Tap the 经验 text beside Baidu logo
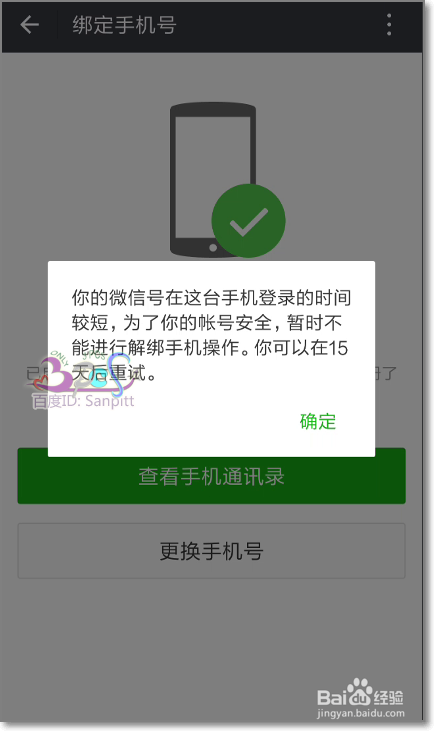Screen dimensions: 434x731 click(388, 697)
